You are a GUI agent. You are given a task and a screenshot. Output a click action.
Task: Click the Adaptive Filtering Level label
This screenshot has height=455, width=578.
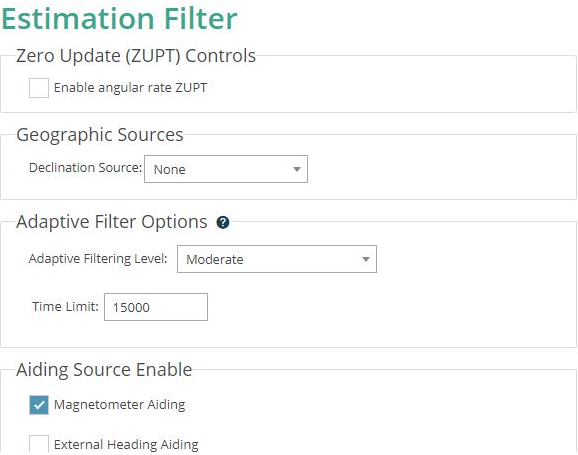98,258
